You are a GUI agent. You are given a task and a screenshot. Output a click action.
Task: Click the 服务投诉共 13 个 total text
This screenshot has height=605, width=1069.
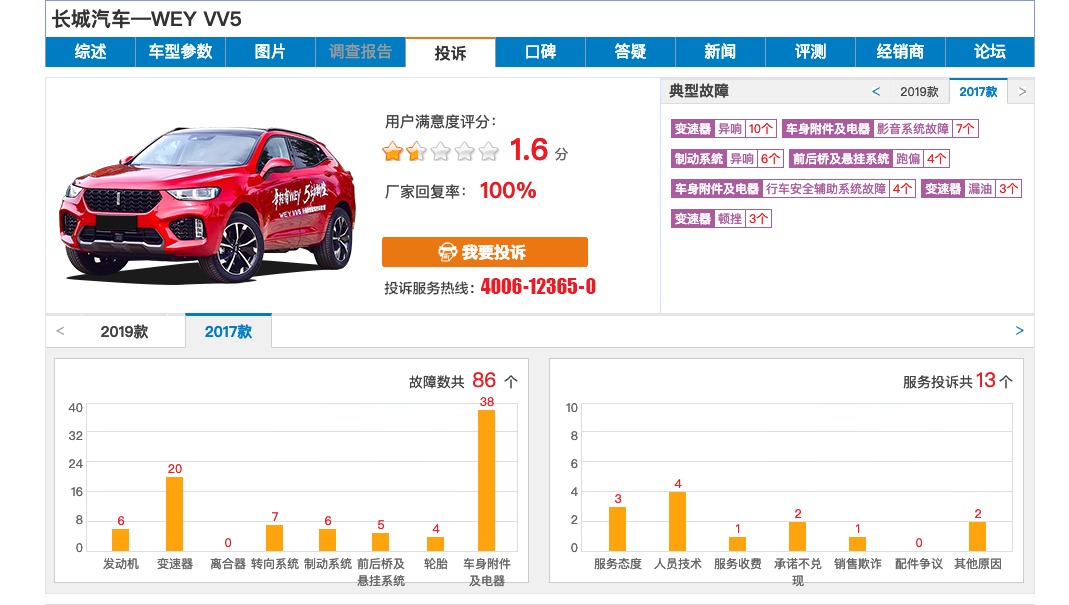point(958,381)
